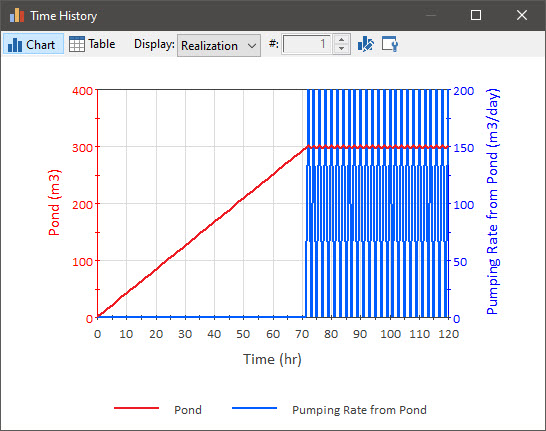
Task: Click the 300 label on left axis
Action: (83, 148)
